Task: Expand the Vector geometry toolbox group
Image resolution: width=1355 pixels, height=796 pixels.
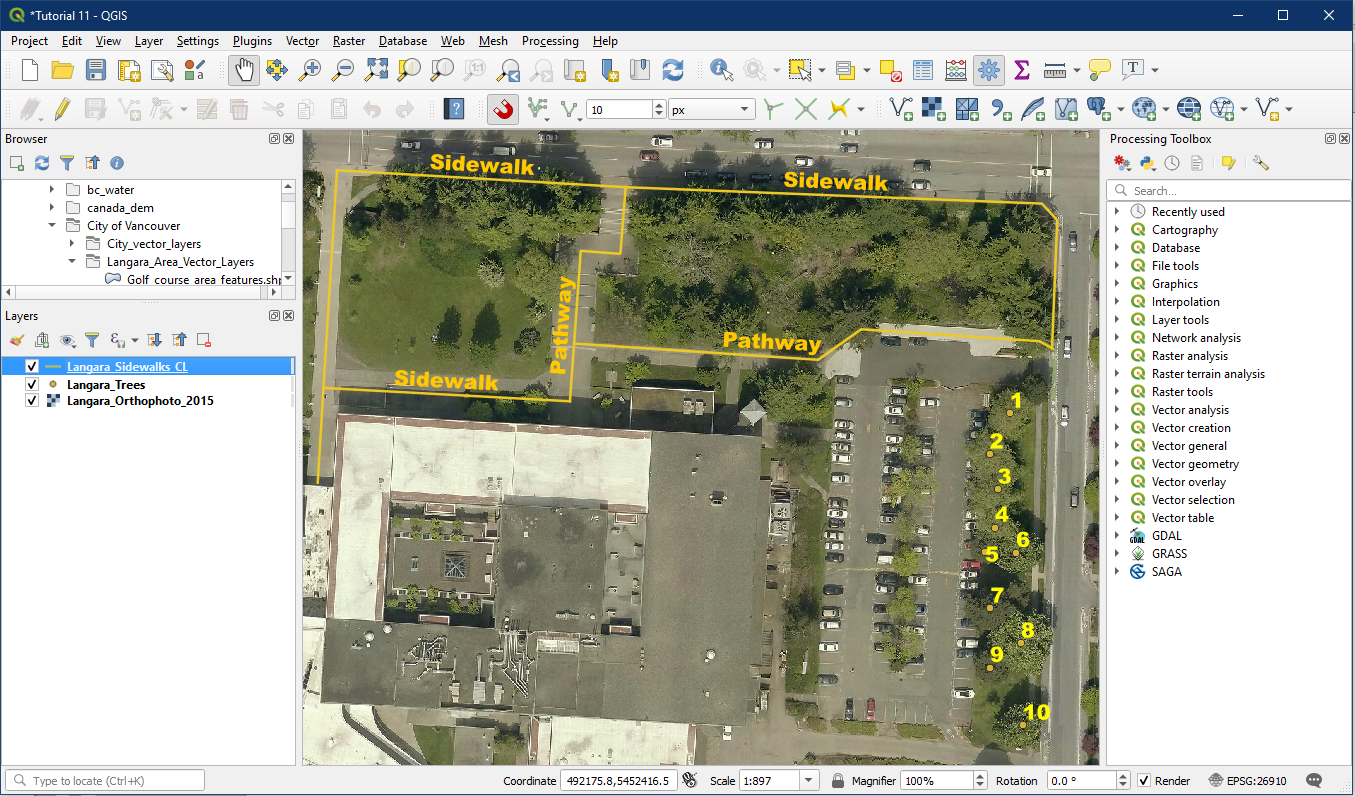Action: point(1117,464)
